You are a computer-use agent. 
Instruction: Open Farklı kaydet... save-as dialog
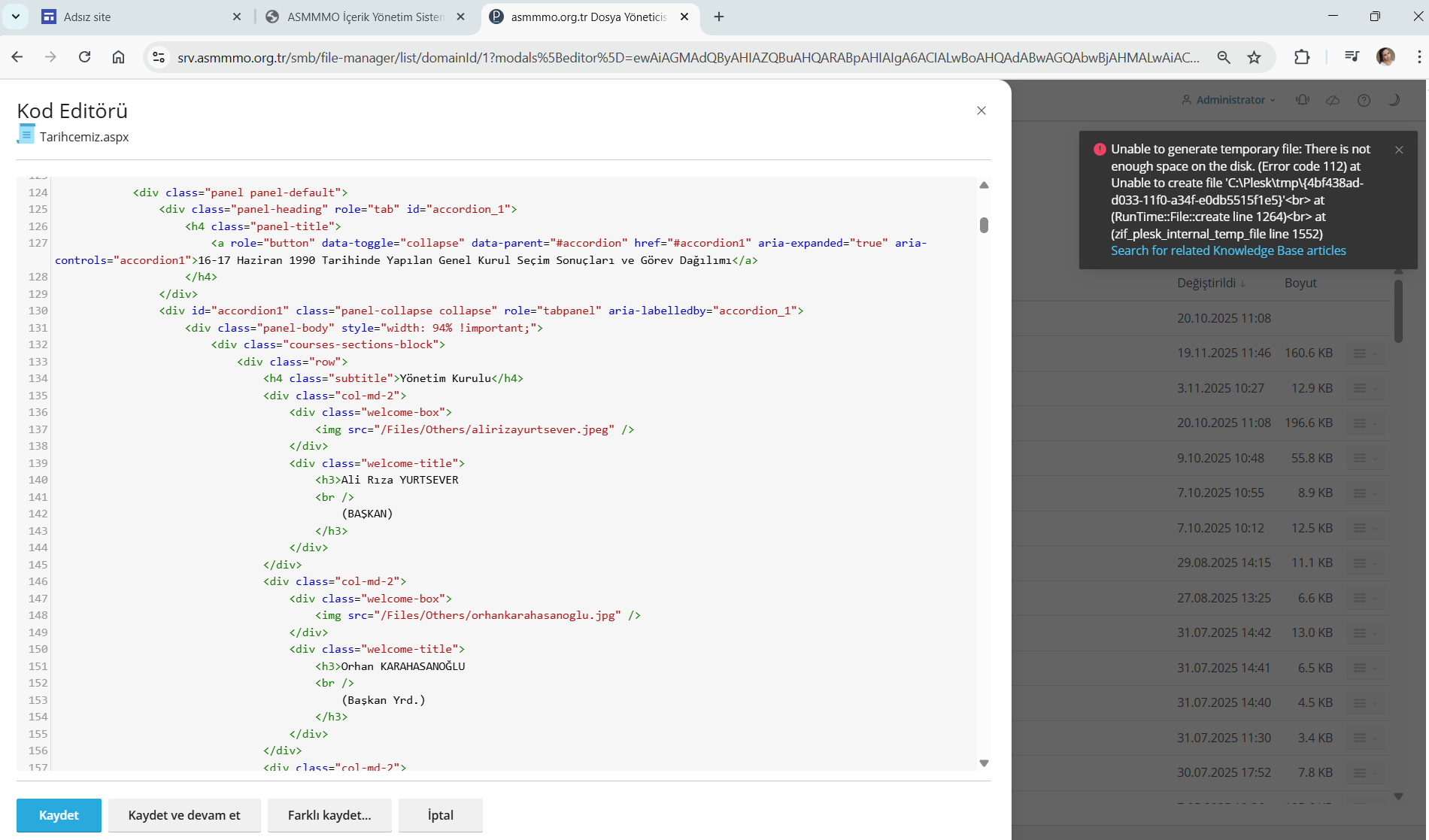(x=329, y=815)
